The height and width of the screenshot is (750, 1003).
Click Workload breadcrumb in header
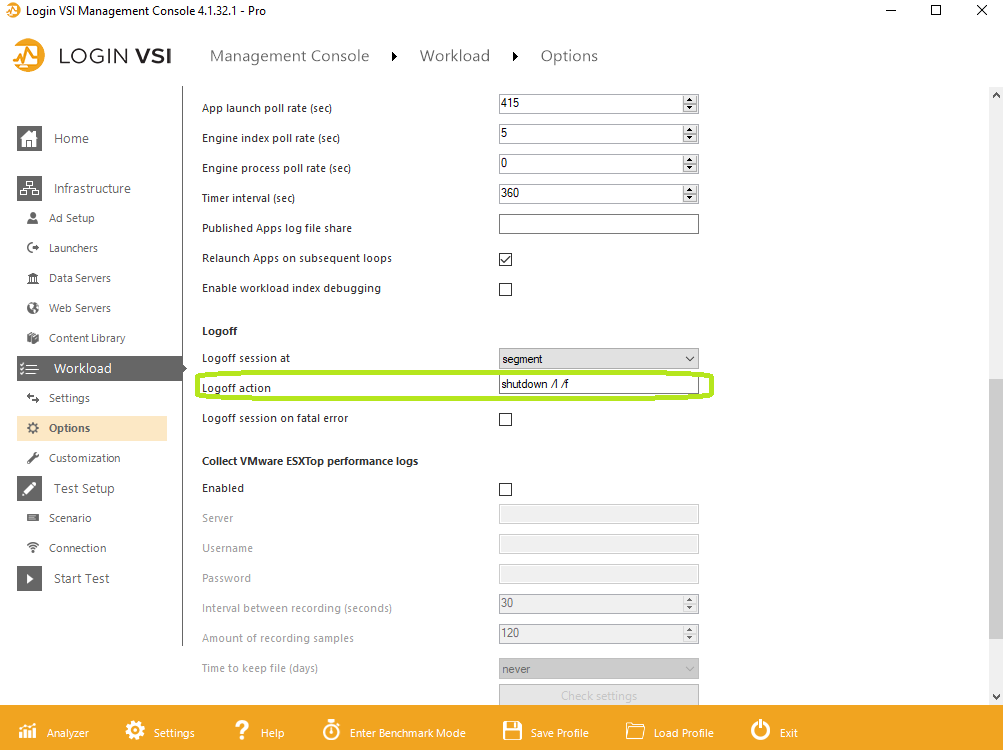click(455, 56)
